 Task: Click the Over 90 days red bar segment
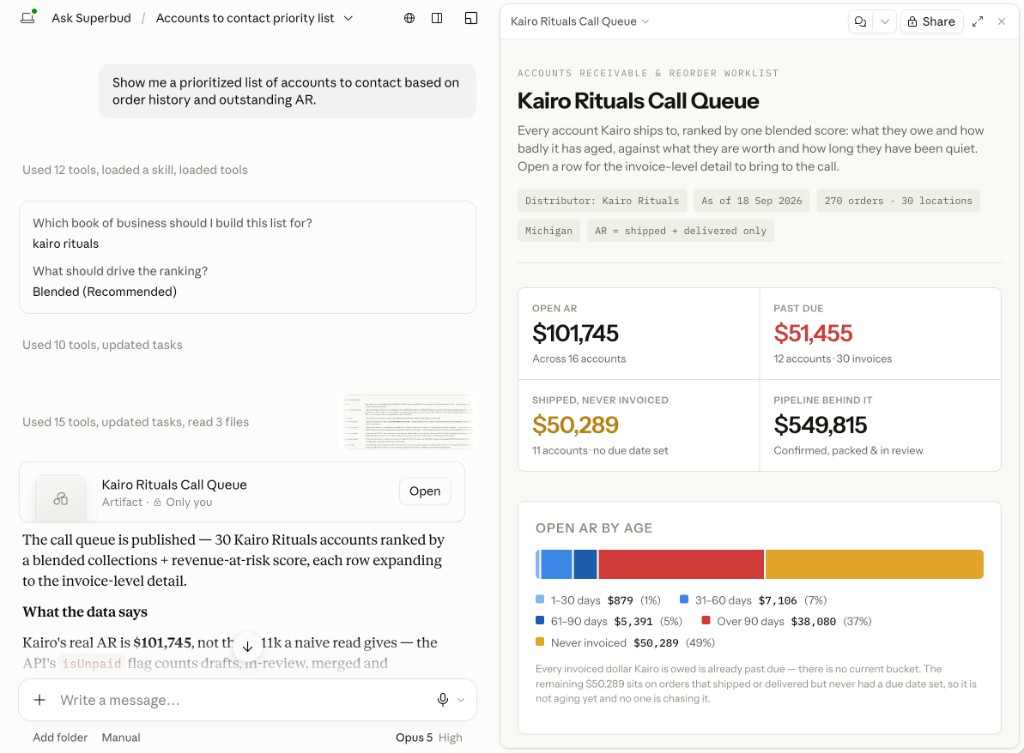tap(681, 564)
